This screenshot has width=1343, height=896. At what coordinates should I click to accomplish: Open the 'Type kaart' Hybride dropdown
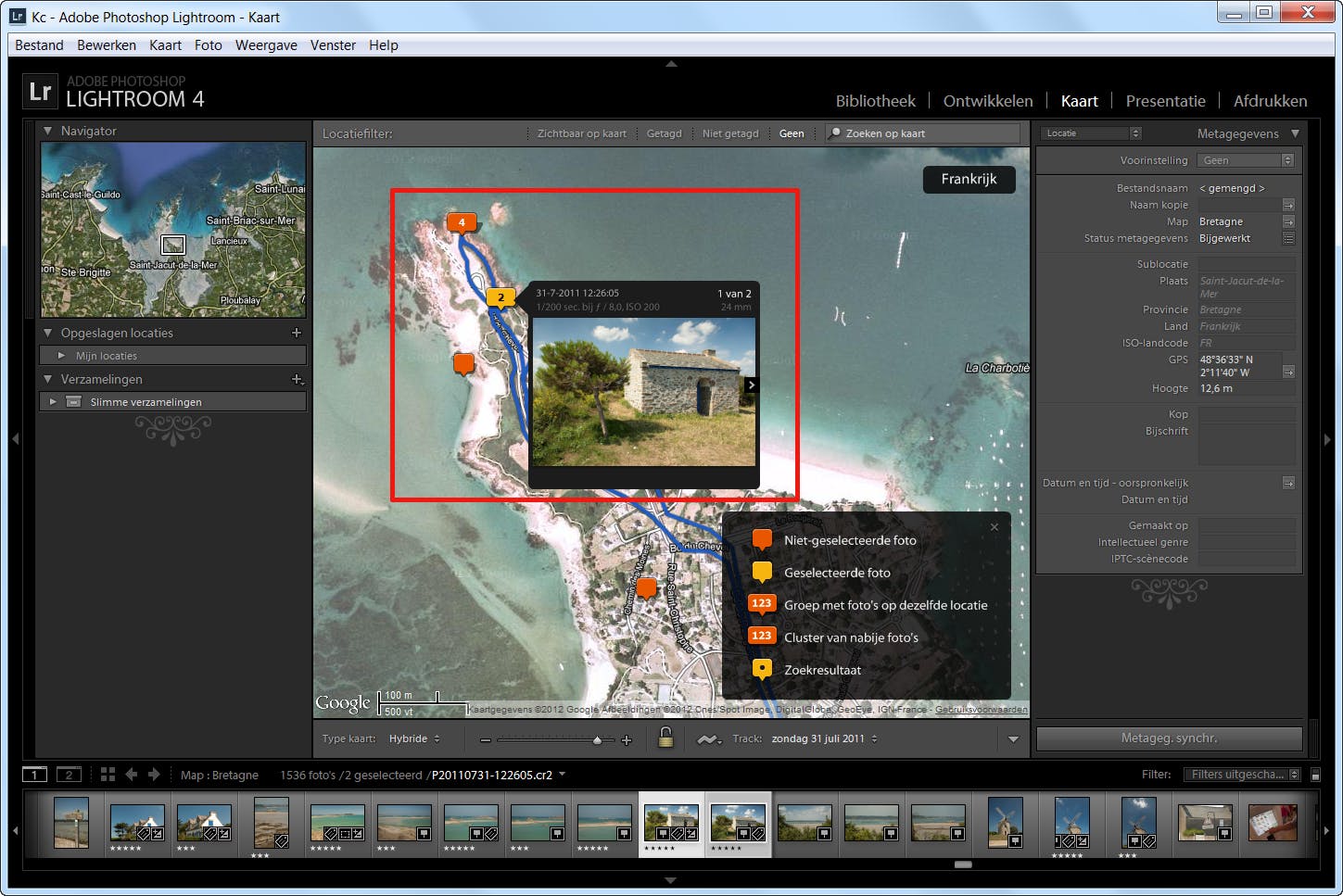(414, 738)
